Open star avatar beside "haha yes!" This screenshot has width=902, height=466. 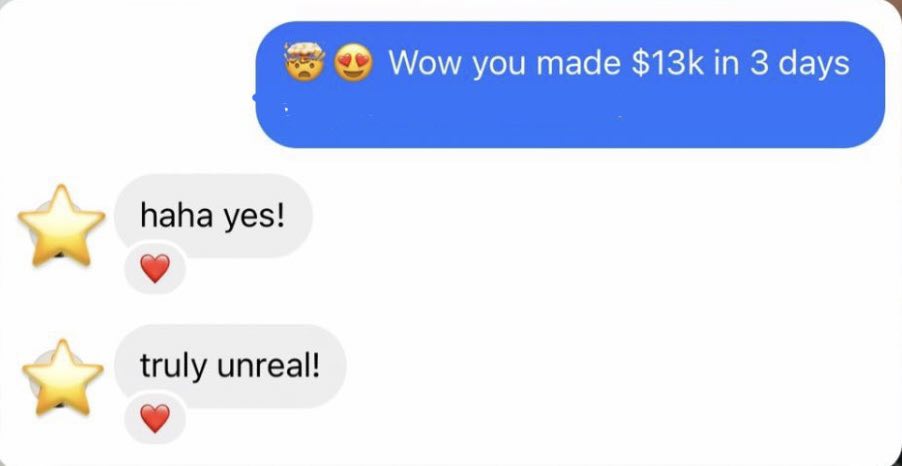click(x=62, y=226)
